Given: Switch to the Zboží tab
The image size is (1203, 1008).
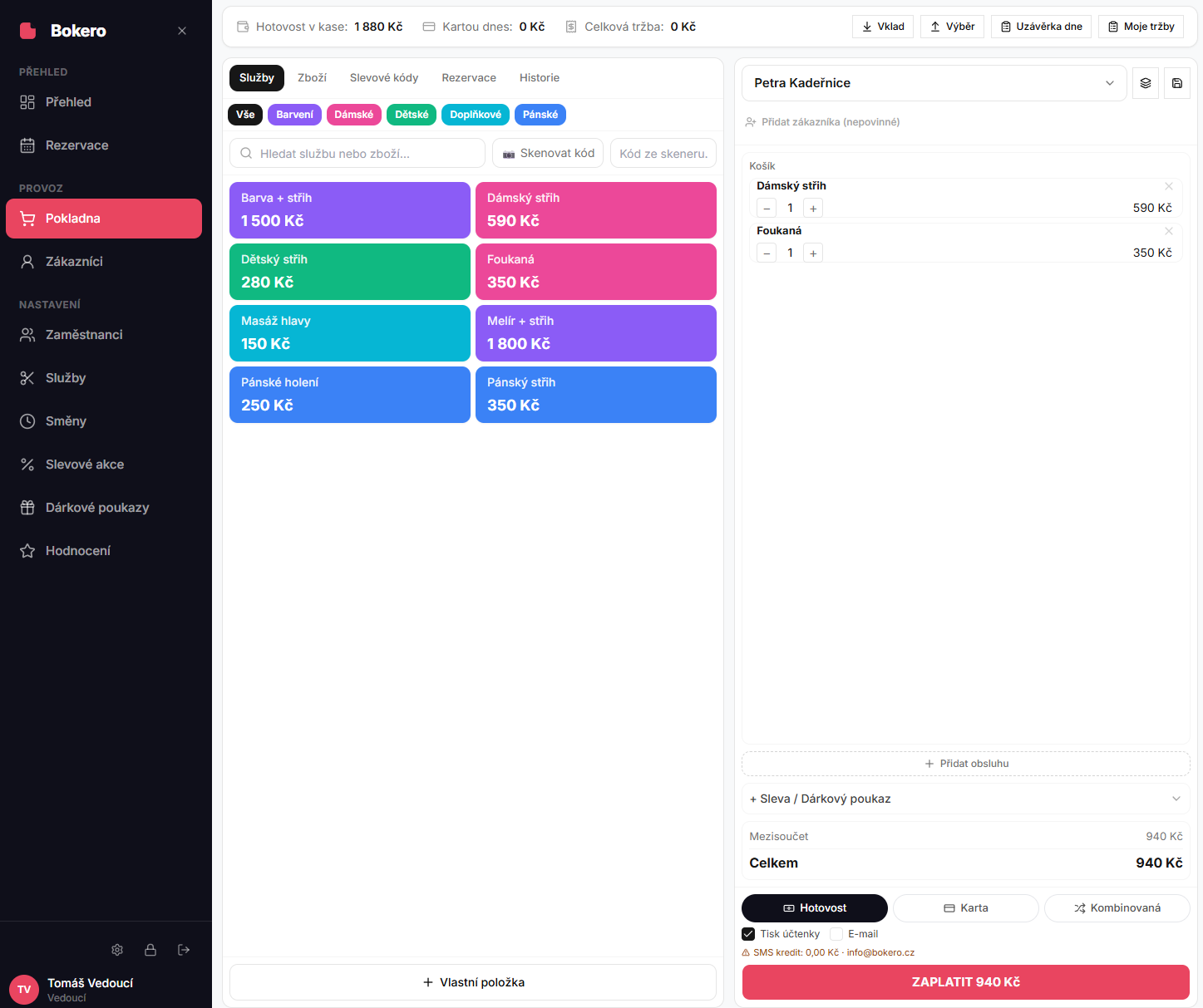Looking at the screenshot, I should [312, 78].
